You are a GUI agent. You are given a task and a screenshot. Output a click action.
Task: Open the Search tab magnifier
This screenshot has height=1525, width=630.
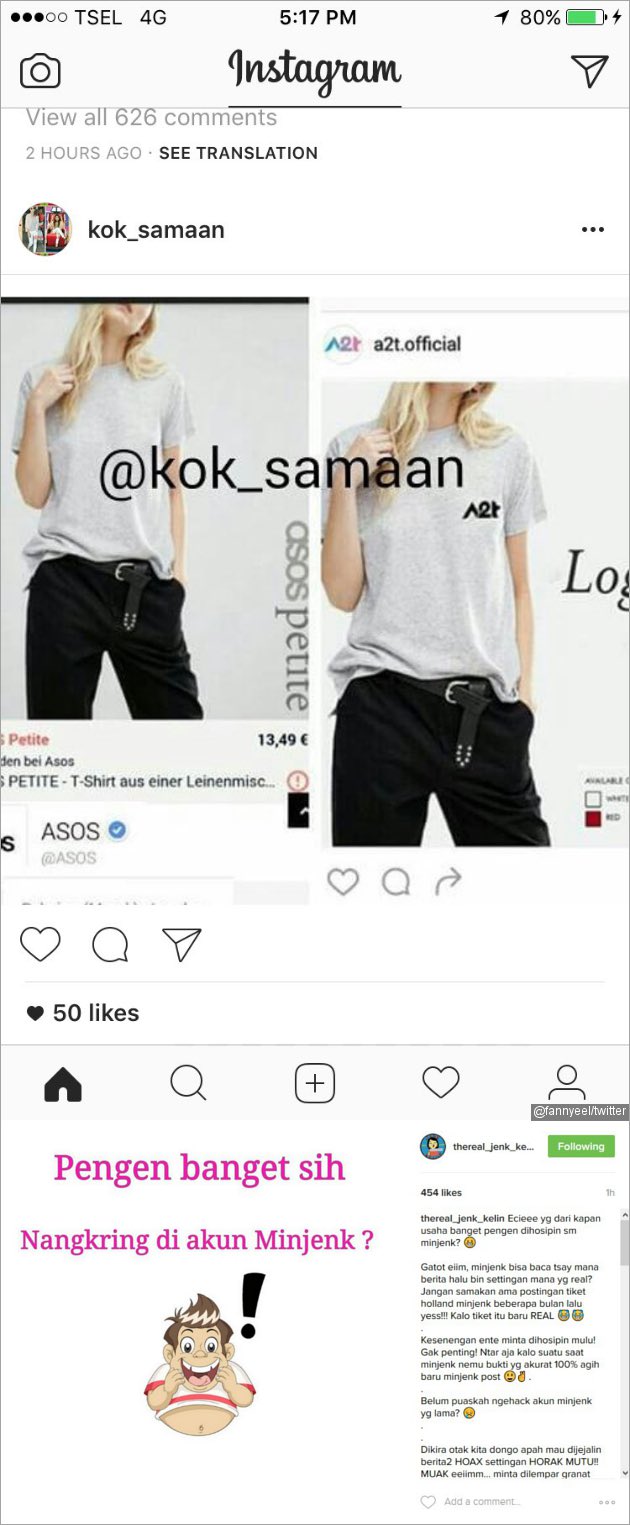pyautogui.click(x=188, y=1083)
